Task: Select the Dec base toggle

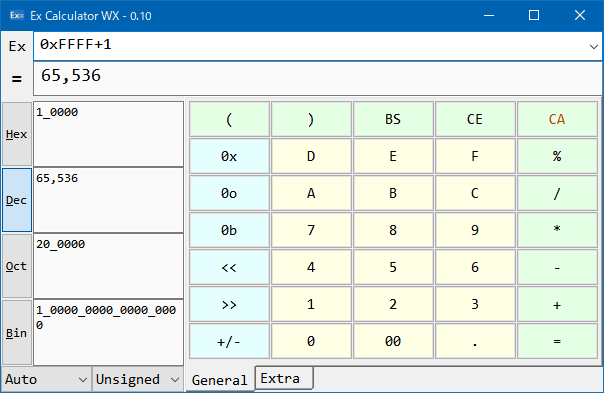Action: pyautogui.click(x=17, y=200)
